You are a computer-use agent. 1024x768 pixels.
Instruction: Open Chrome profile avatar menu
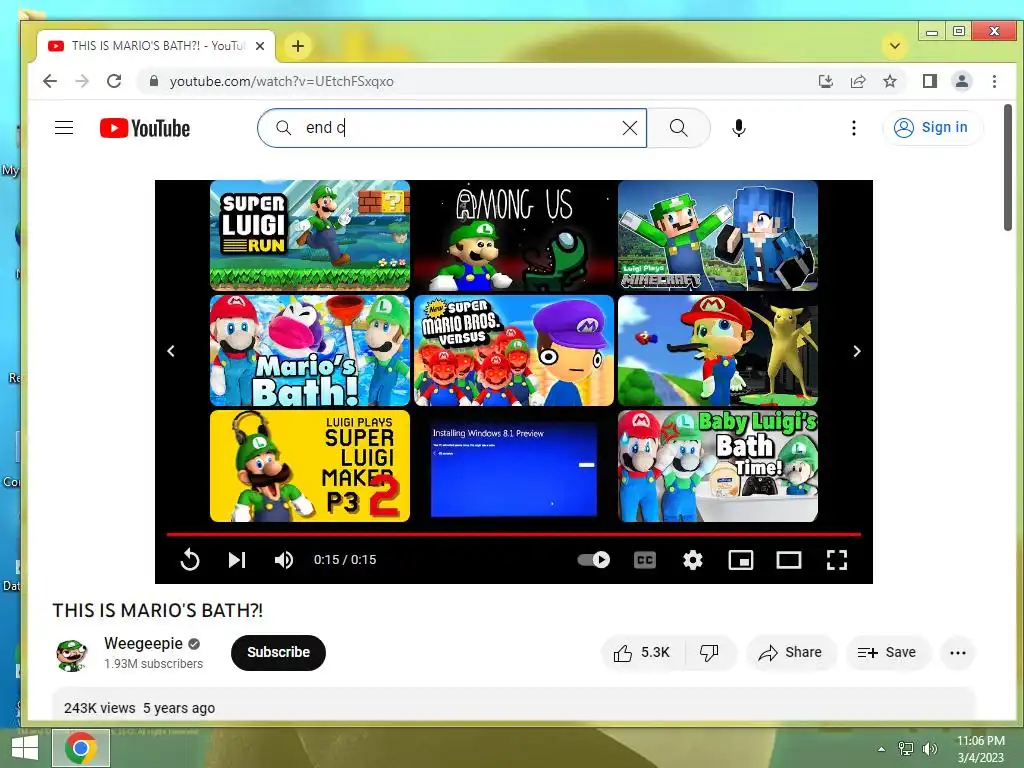click(961, 81)
